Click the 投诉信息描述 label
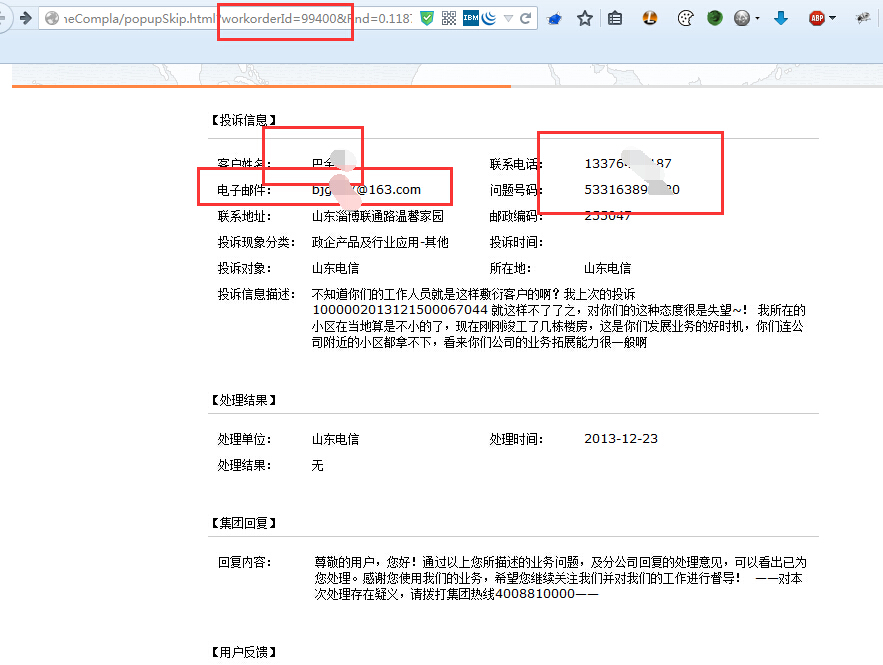 tap(256, 294)
